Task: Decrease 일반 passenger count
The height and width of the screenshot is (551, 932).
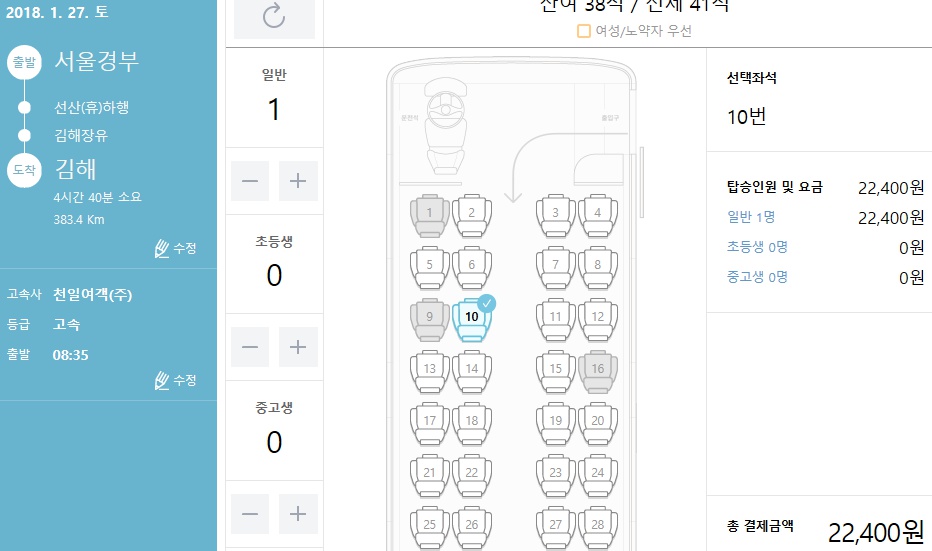Action: point(250,181)
